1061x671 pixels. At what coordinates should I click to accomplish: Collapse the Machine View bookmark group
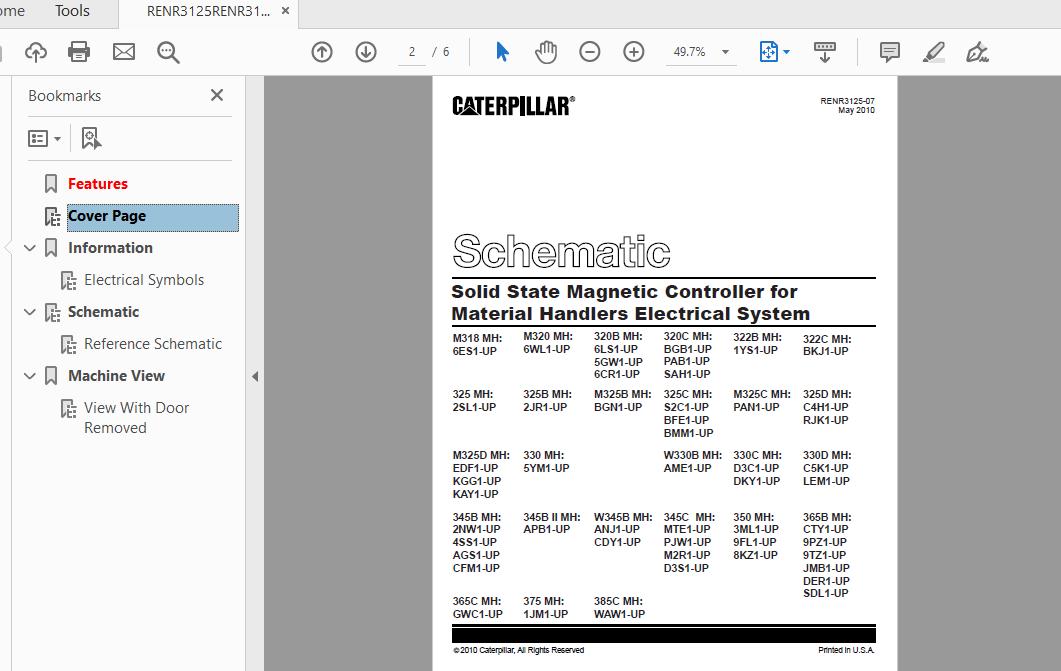[29, 376]
